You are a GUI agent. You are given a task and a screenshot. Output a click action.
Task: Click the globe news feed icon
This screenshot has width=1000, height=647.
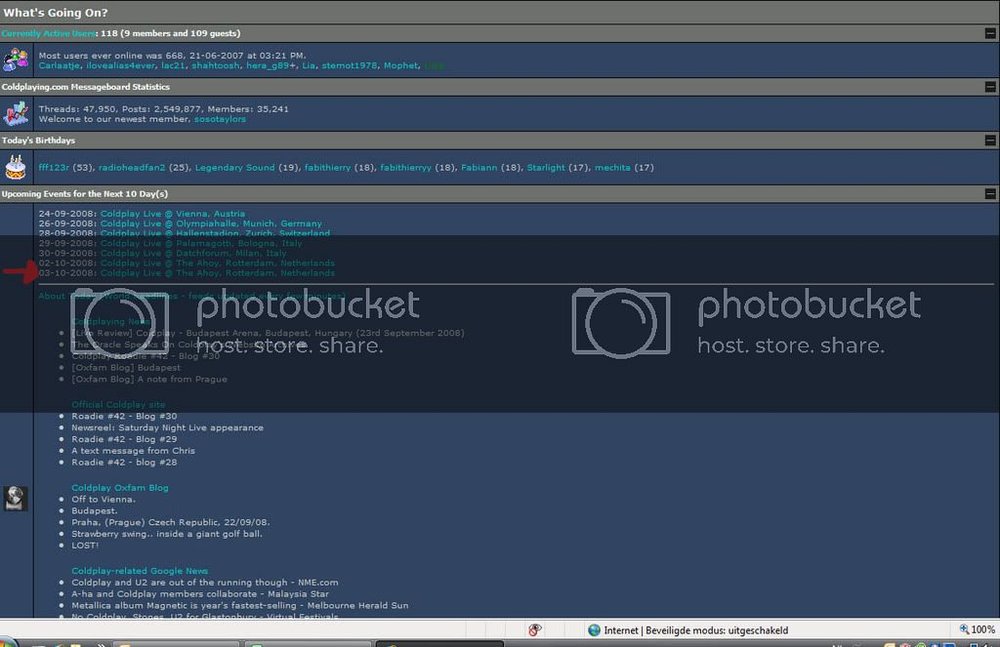[15, 498]
